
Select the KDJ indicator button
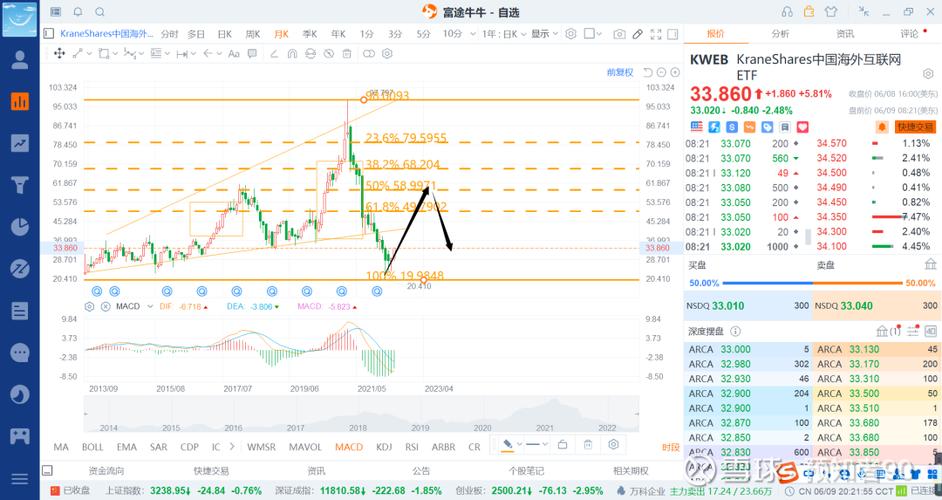point(384,447)
